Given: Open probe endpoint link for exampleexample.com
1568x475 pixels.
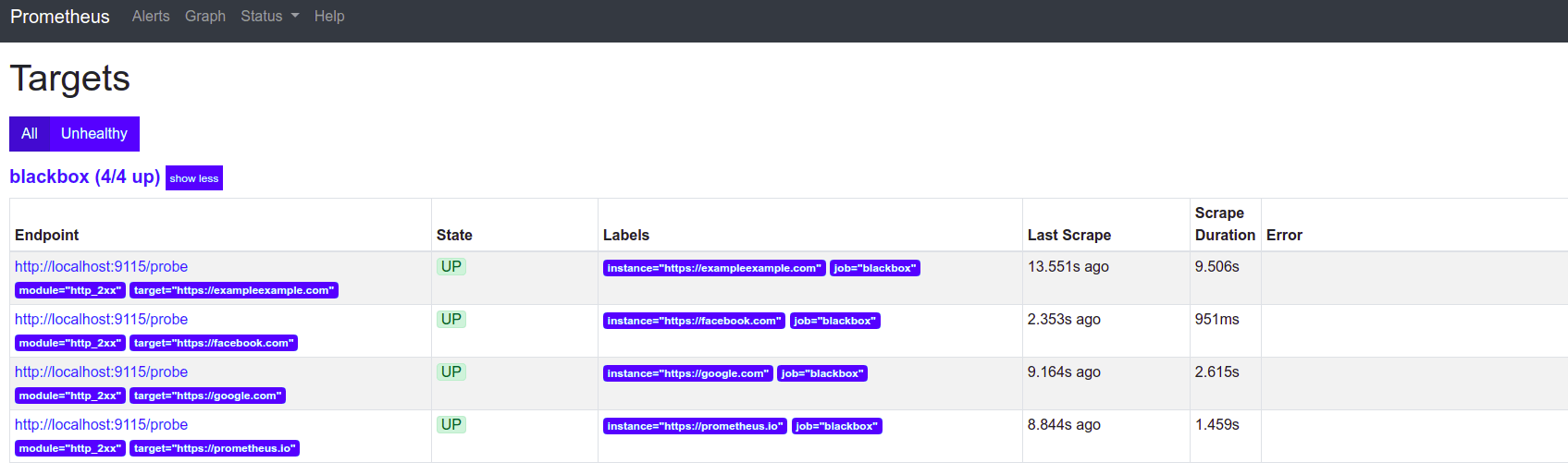Looking at the screenshot, I should click(x=101, y=266).
